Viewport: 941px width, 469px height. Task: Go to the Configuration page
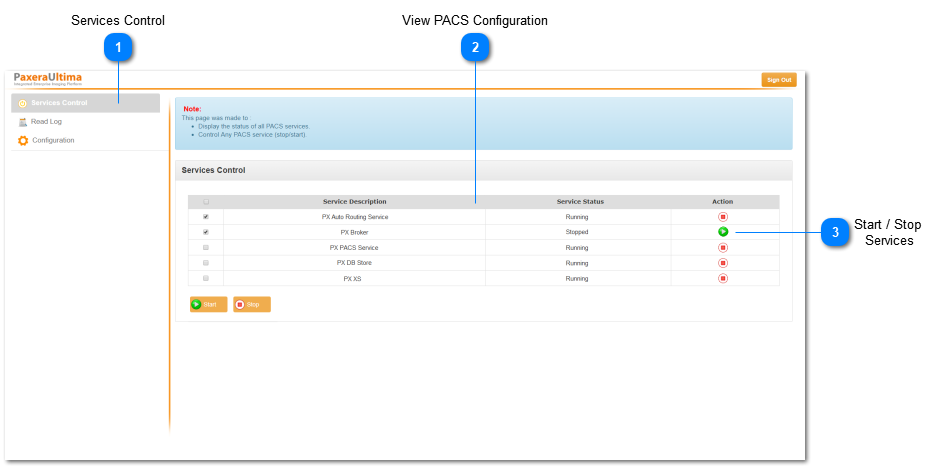(53, 141)
